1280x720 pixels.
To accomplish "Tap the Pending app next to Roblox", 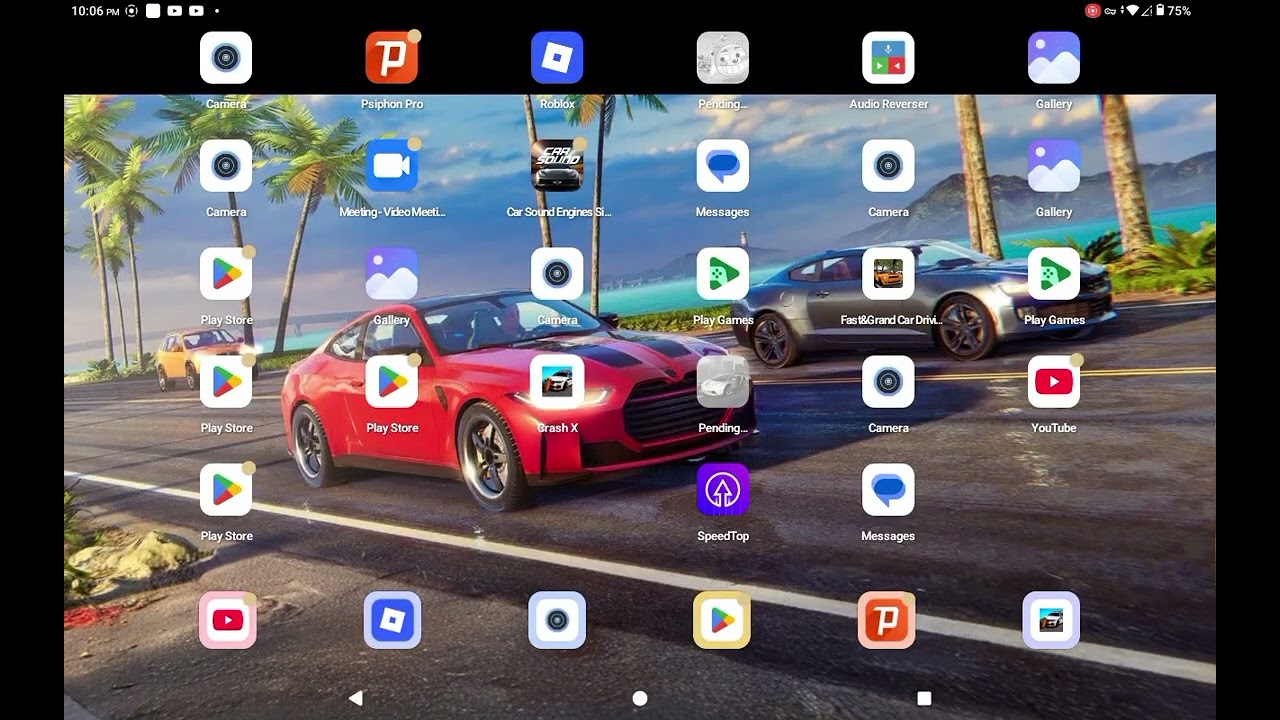I will [x=723, y=58].
